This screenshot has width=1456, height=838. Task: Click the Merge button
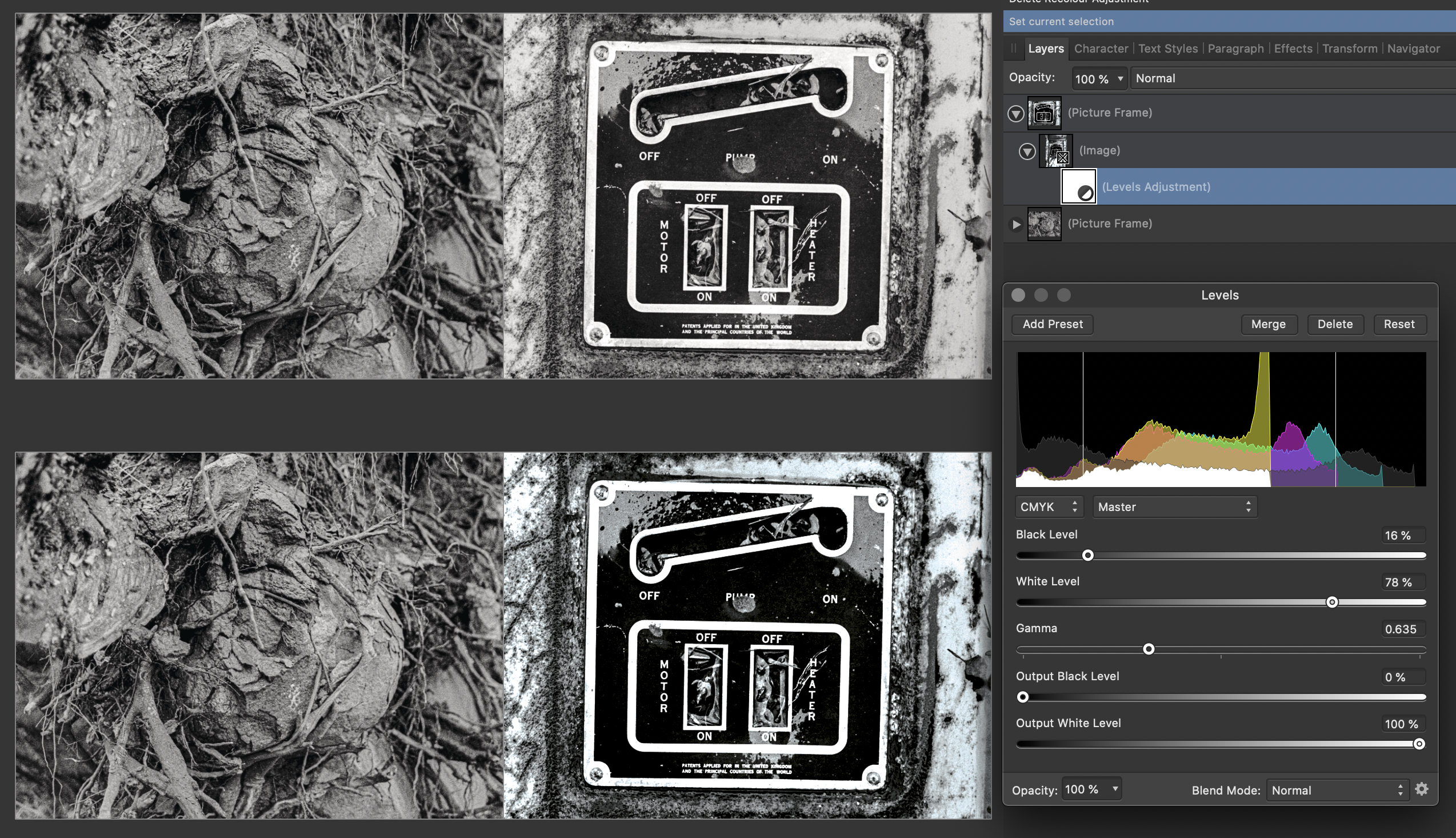tap(1268, 324)
